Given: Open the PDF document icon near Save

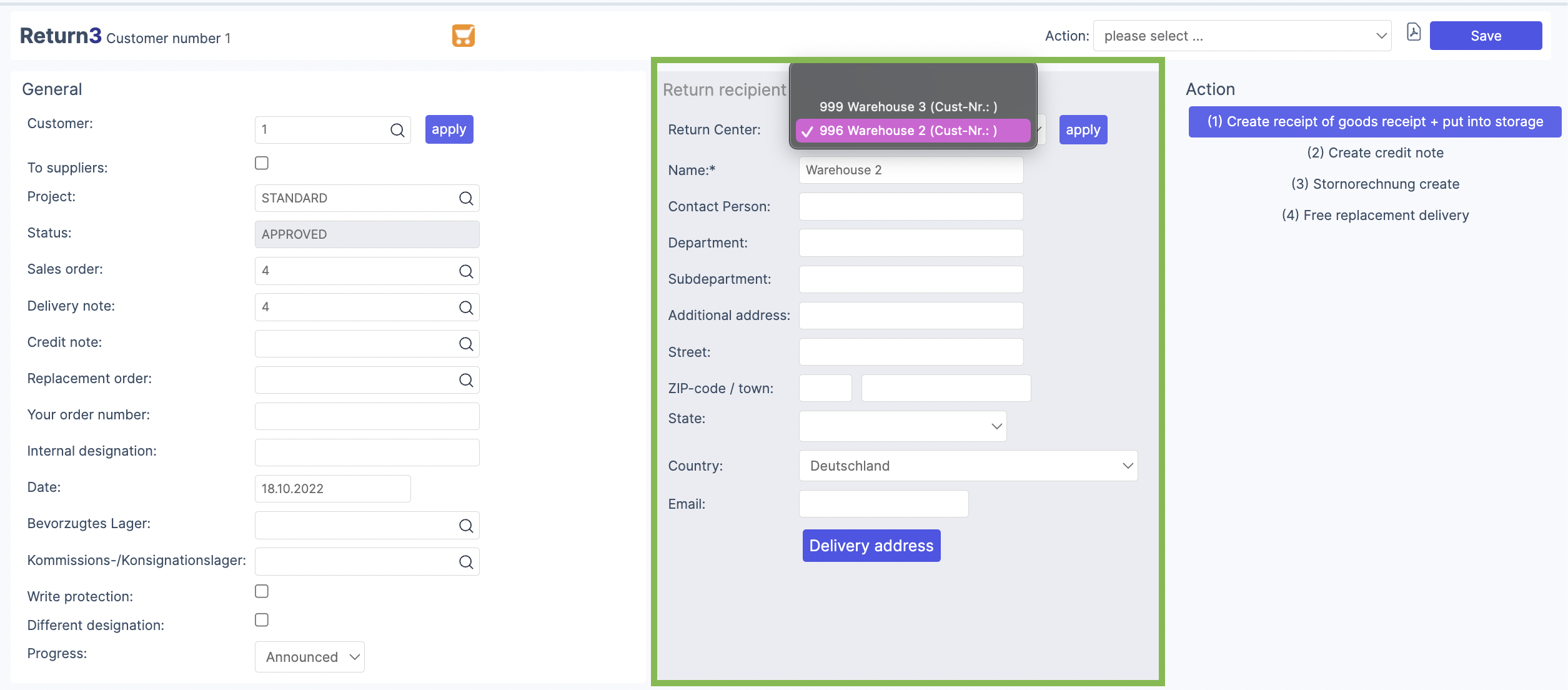Looking at the screenshot, I should [x=1413, y=32].
